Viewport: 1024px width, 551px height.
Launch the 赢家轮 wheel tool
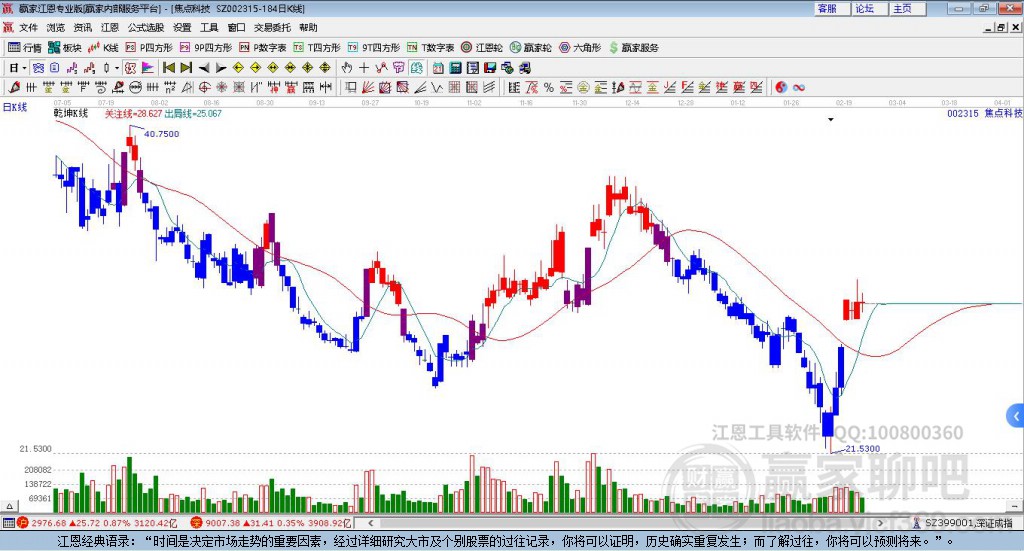click(x=530, y=48)
